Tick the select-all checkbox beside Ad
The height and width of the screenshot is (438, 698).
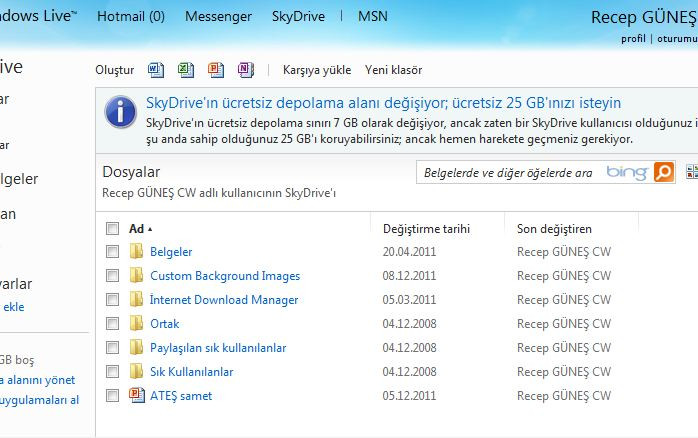point(112,228)
